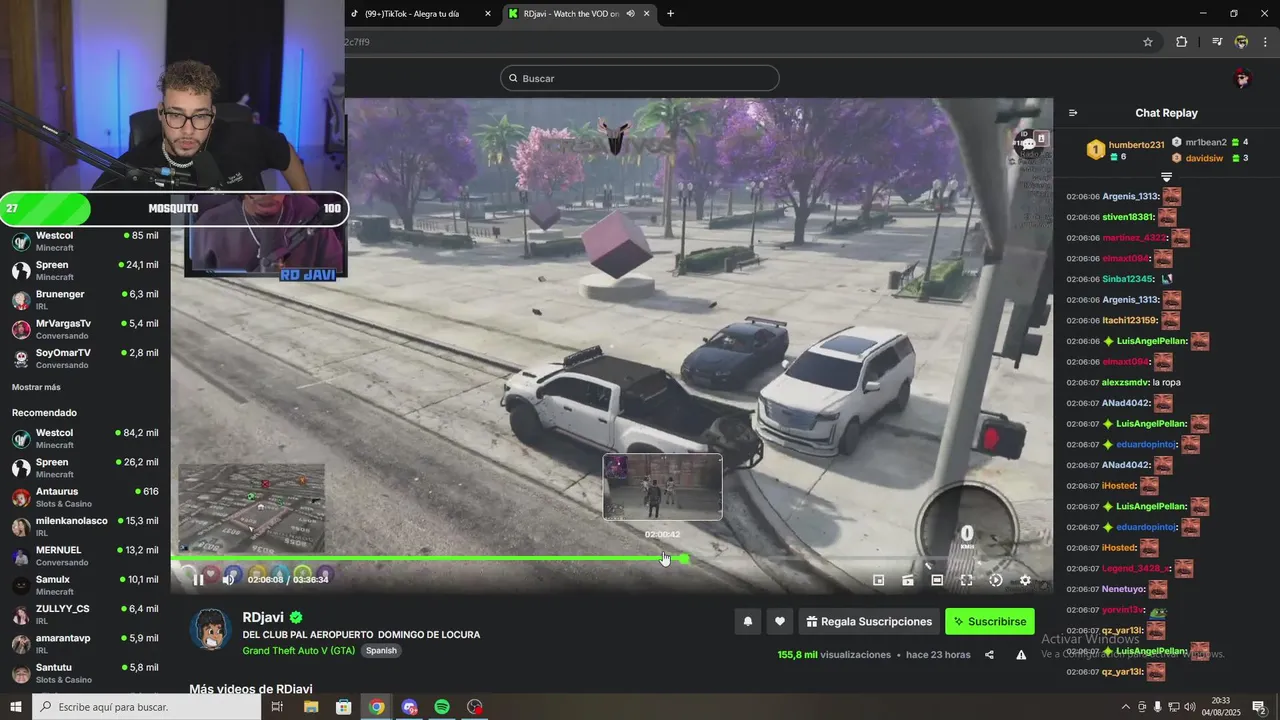Screen dimensions: 1280x720
Task: Open Chrome three-dot menu
Action: click(x=1266, y=42)
